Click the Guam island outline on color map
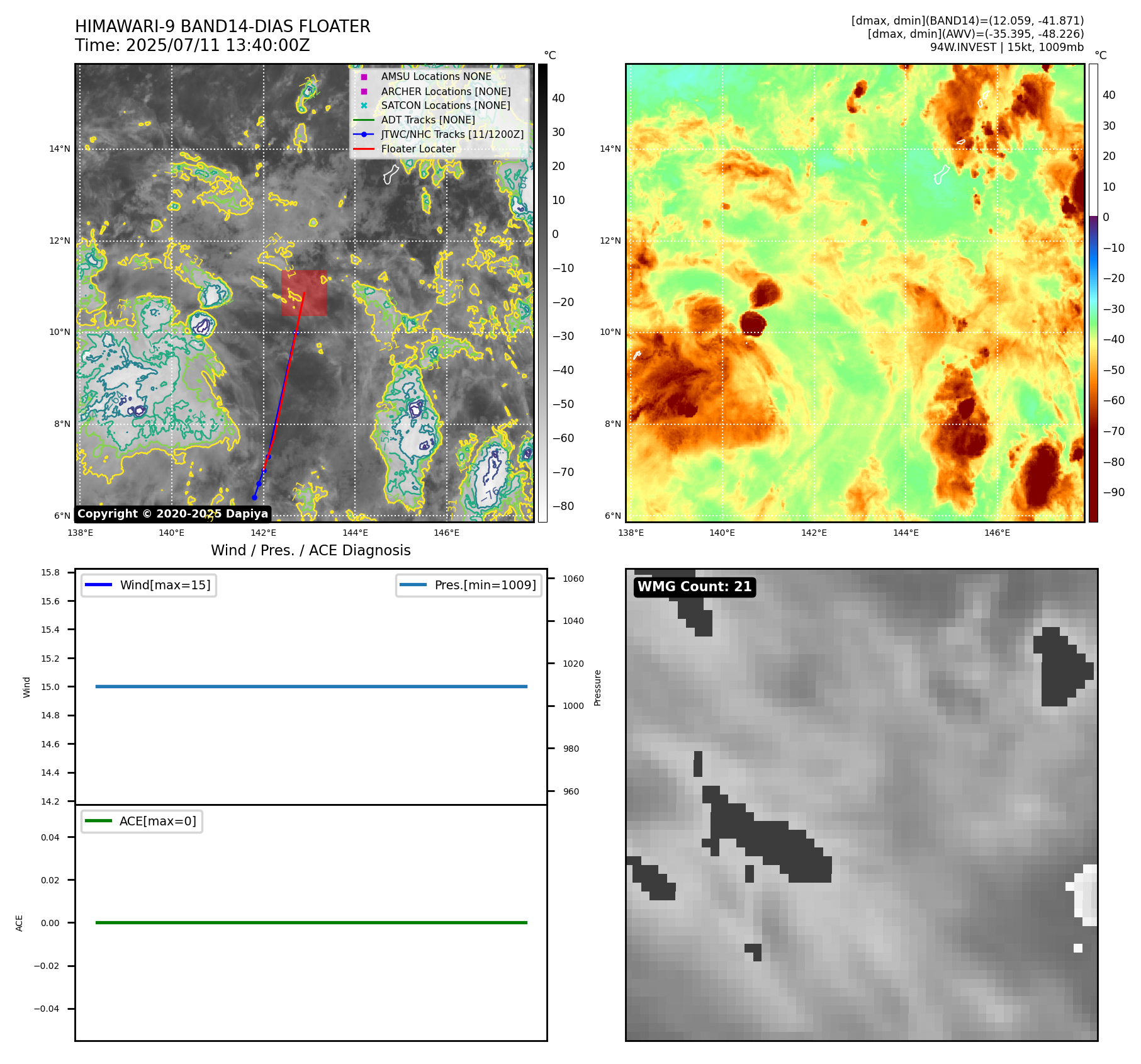The height and width of the screenshot is (1064, 1141). point(941,174)
